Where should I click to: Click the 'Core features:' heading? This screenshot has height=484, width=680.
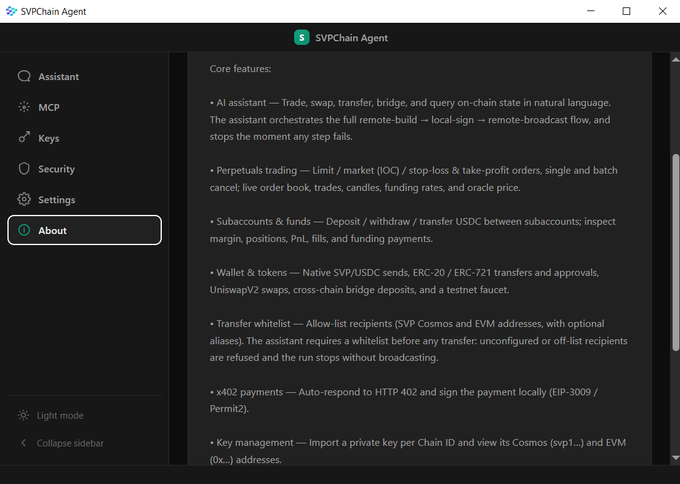(x=241, y=69)
